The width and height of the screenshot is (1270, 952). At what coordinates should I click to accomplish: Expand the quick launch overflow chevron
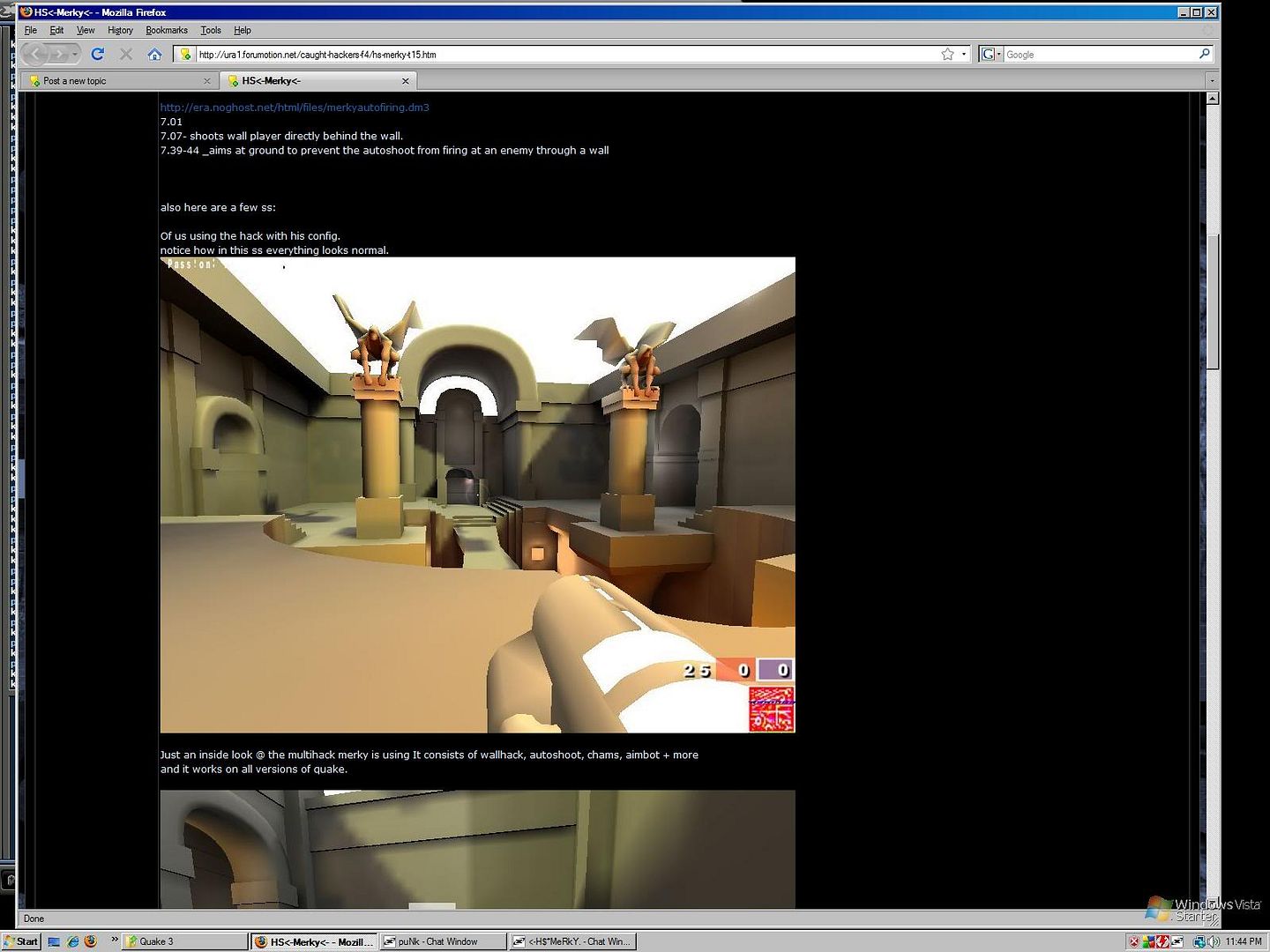115,940
